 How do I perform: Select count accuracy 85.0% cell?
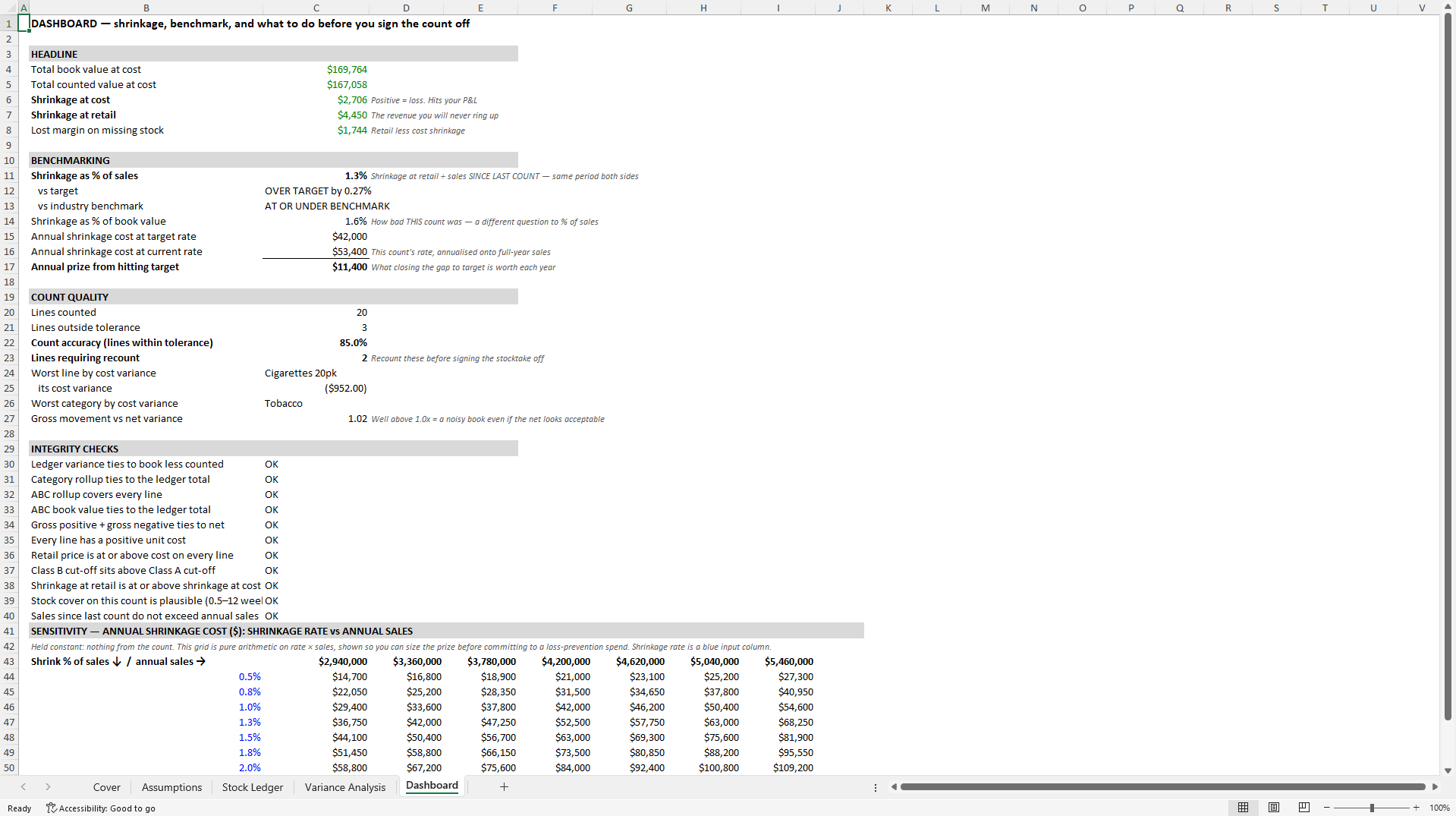(x=316, y=342)
